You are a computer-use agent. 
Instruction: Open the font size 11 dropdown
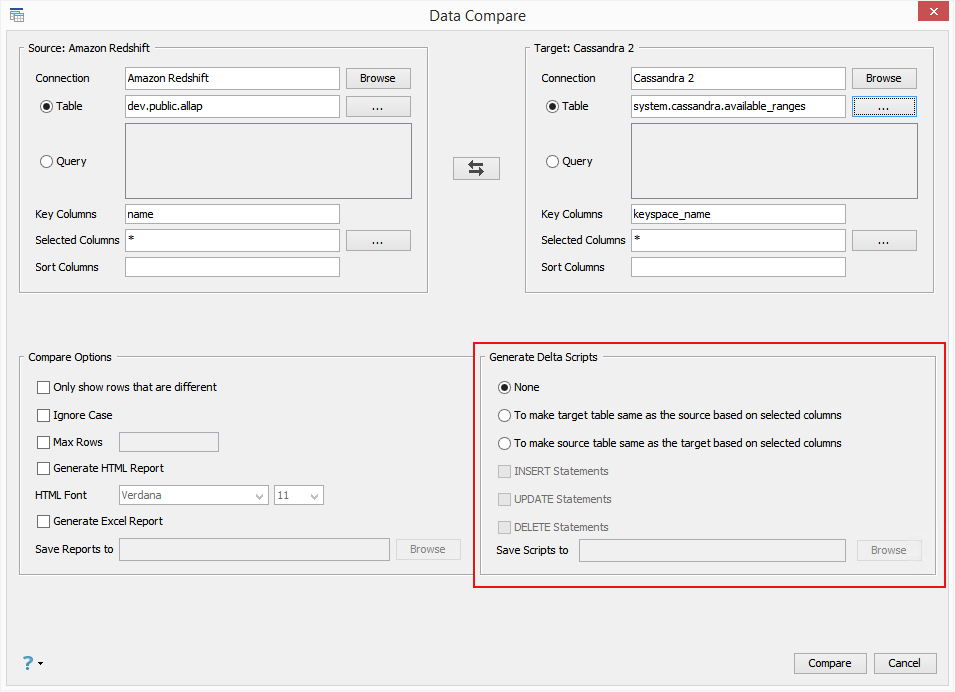click(x=314, y=496)
